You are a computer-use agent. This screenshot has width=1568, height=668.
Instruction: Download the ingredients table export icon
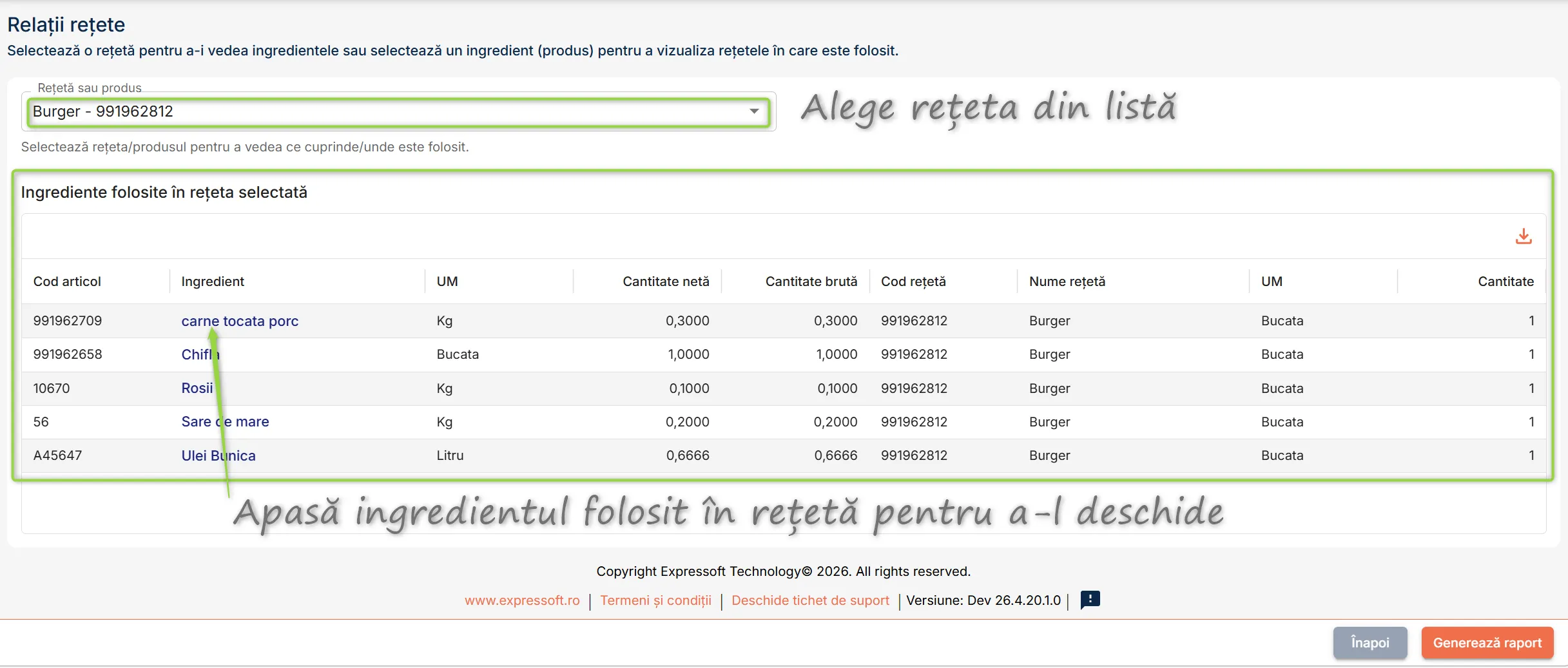click(x=1524, y=236)
